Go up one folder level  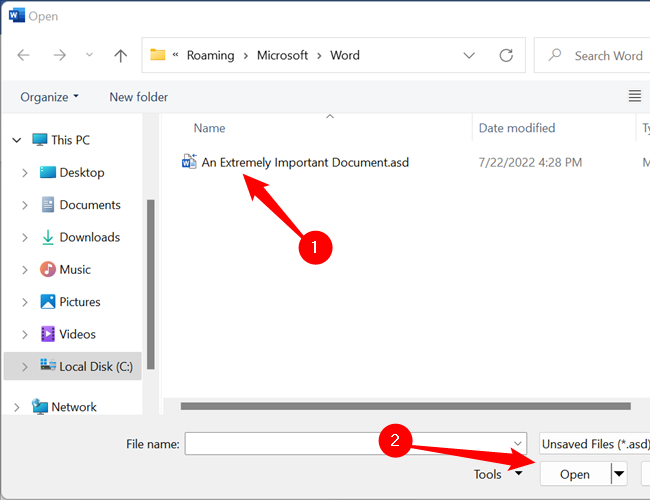tap(121, 55)
